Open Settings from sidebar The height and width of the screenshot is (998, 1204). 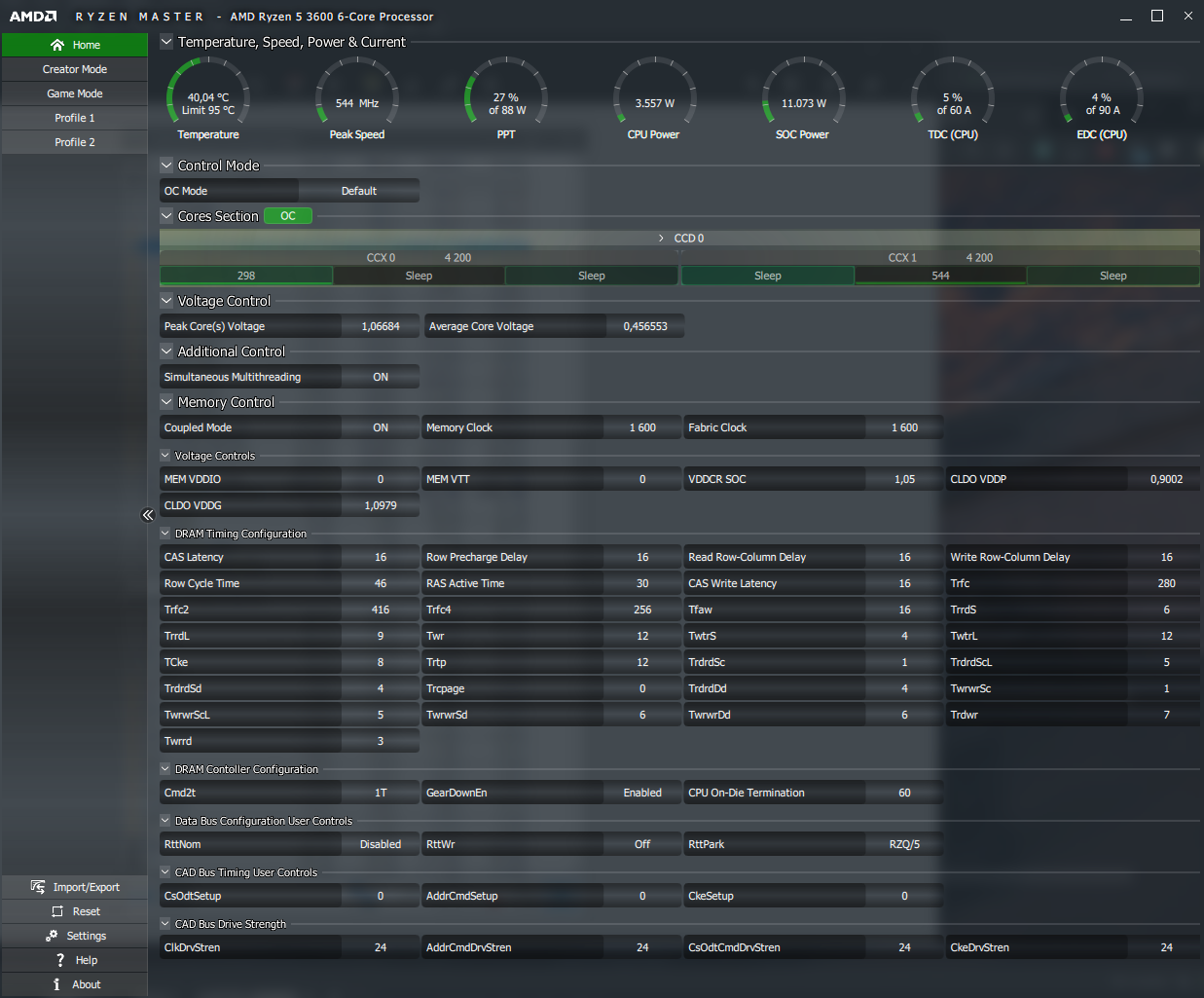[75, 936]
